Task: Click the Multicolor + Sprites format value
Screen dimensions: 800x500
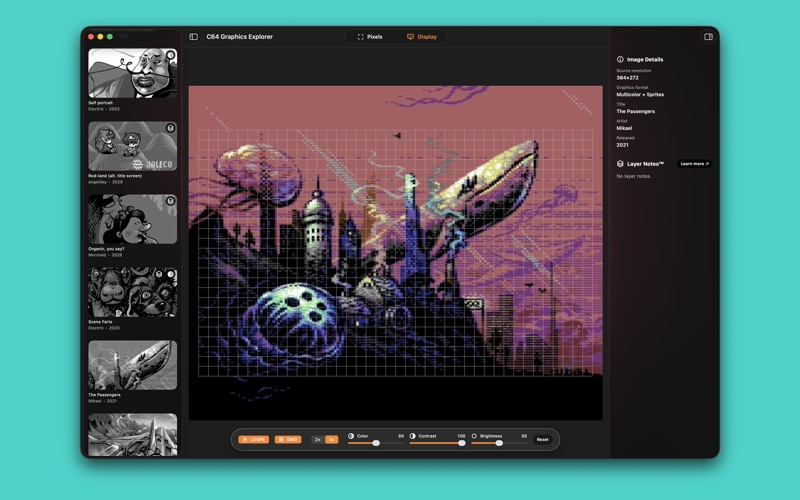Action: 640,94
